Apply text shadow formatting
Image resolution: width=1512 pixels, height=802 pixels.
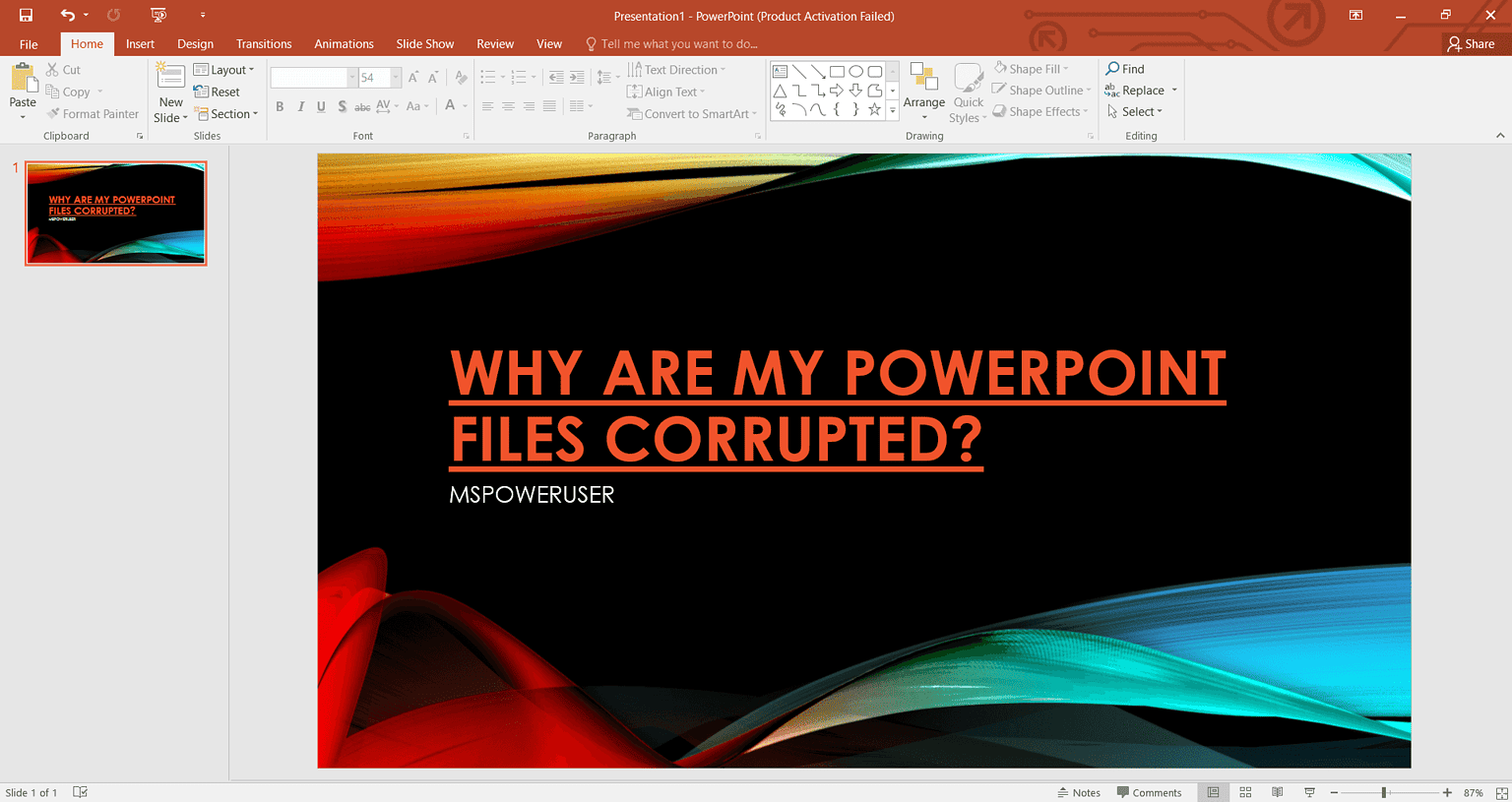[342, 106]
